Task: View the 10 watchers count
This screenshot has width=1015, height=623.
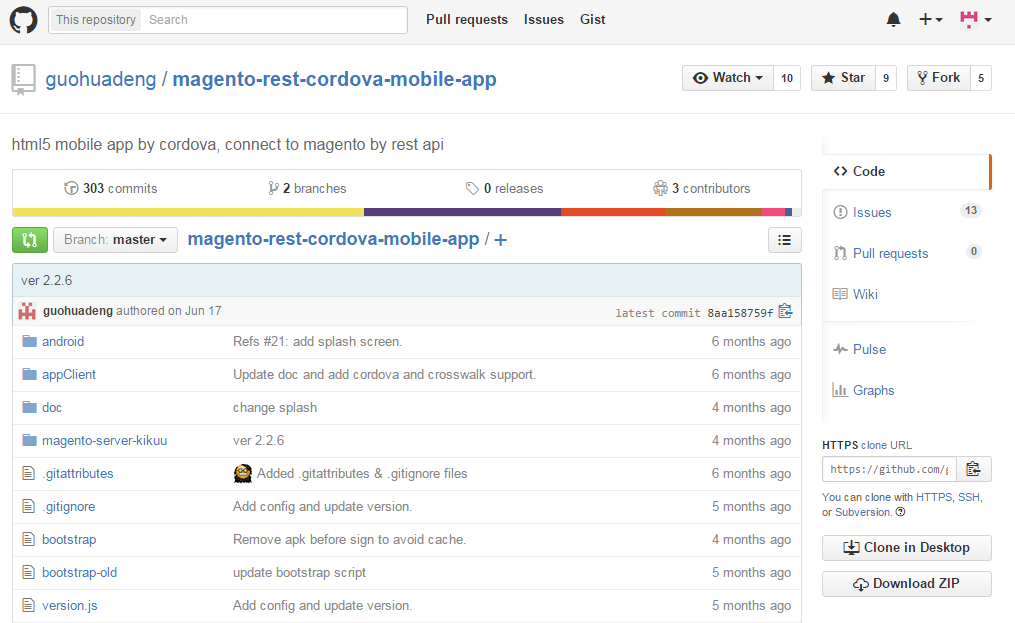Action: (787, 78)
